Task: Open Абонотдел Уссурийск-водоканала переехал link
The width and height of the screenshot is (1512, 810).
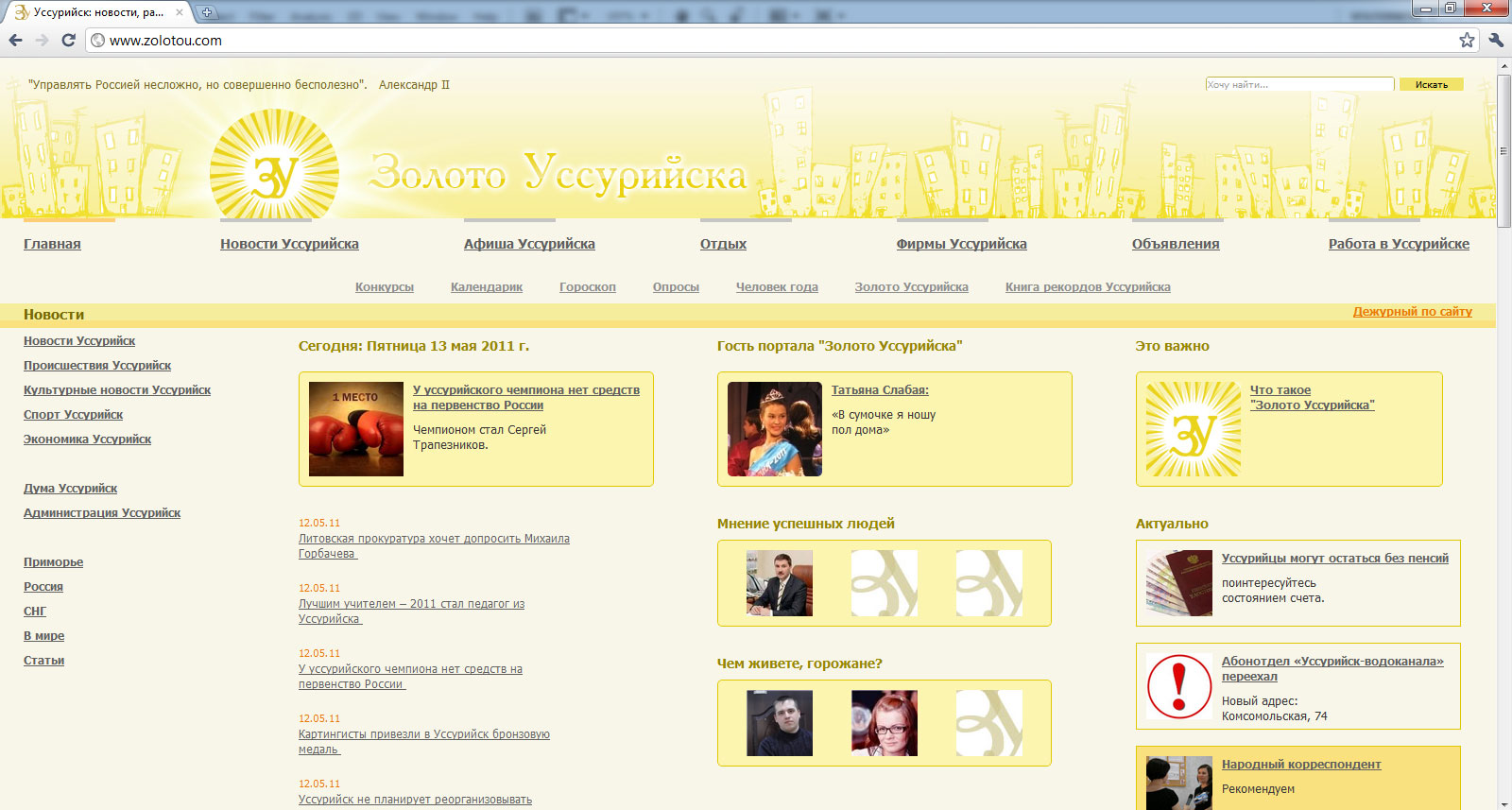Action: click(x=1332, y=669)
